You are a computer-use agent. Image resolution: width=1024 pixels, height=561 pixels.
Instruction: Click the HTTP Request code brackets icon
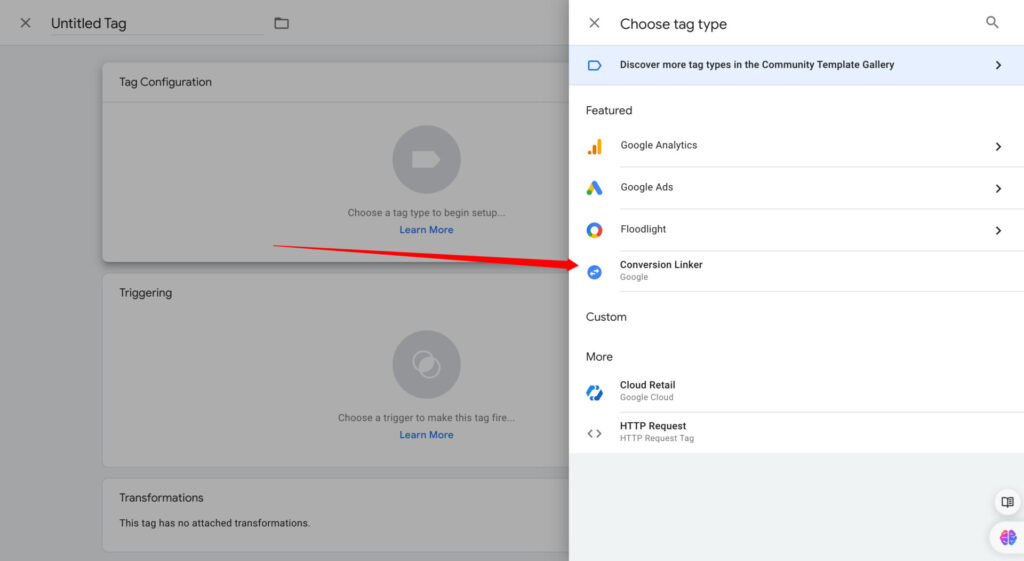tap(594, 433)
